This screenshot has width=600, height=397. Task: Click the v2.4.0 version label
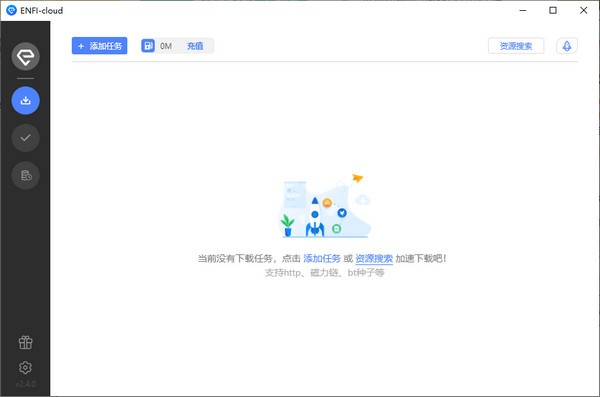pos(25,384)
